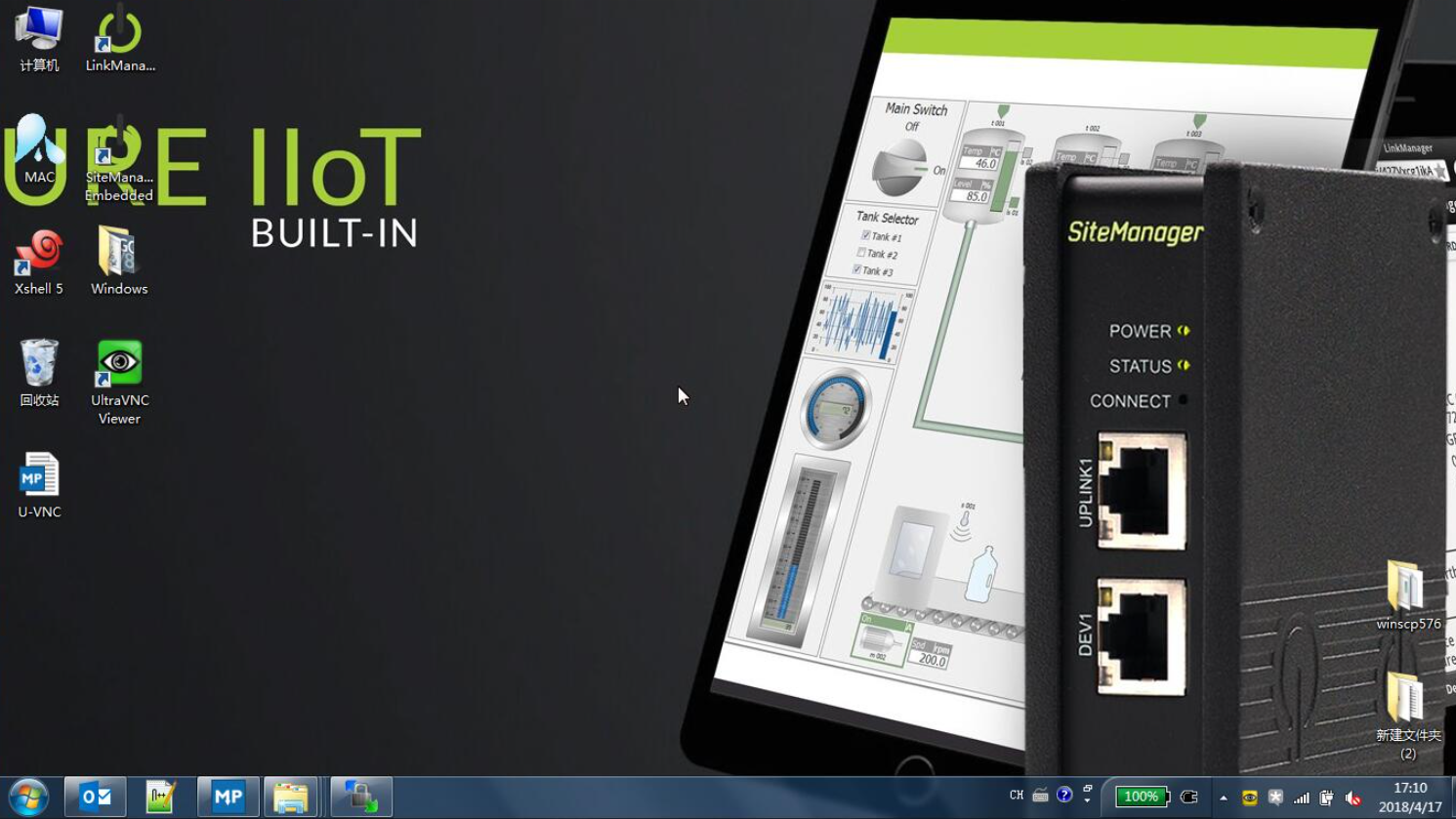
Task: Open the yellow eye tray icon
Action: click(1249, 799)
